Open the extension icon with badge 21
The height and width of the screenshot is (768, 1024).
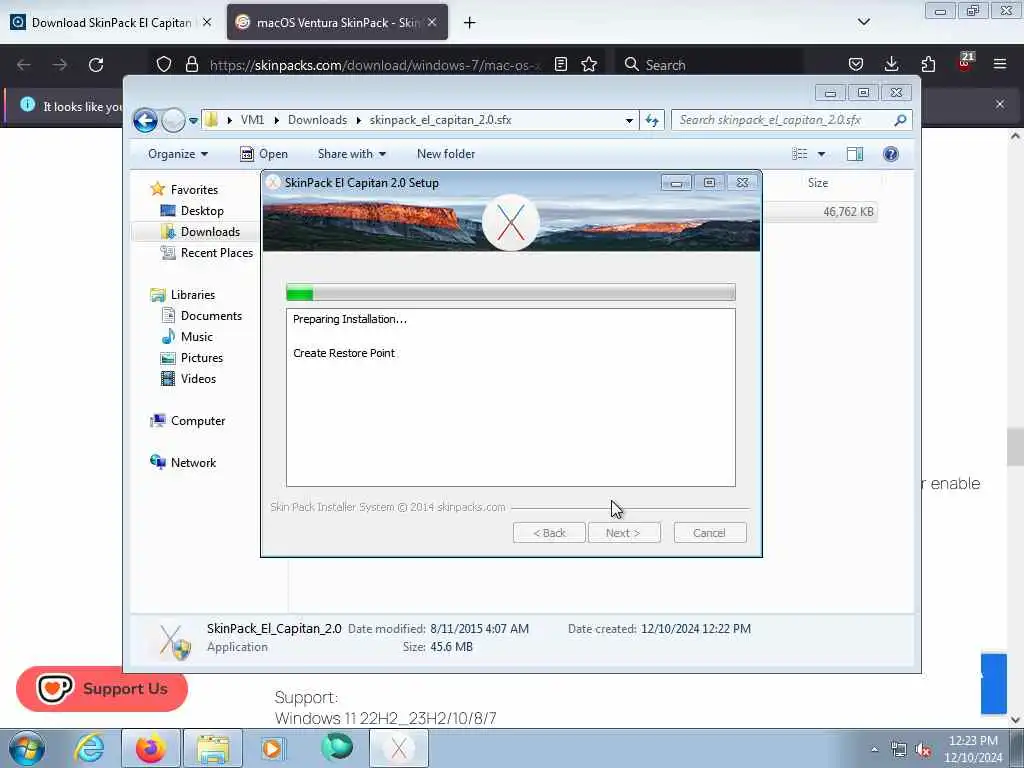point(965,62)
